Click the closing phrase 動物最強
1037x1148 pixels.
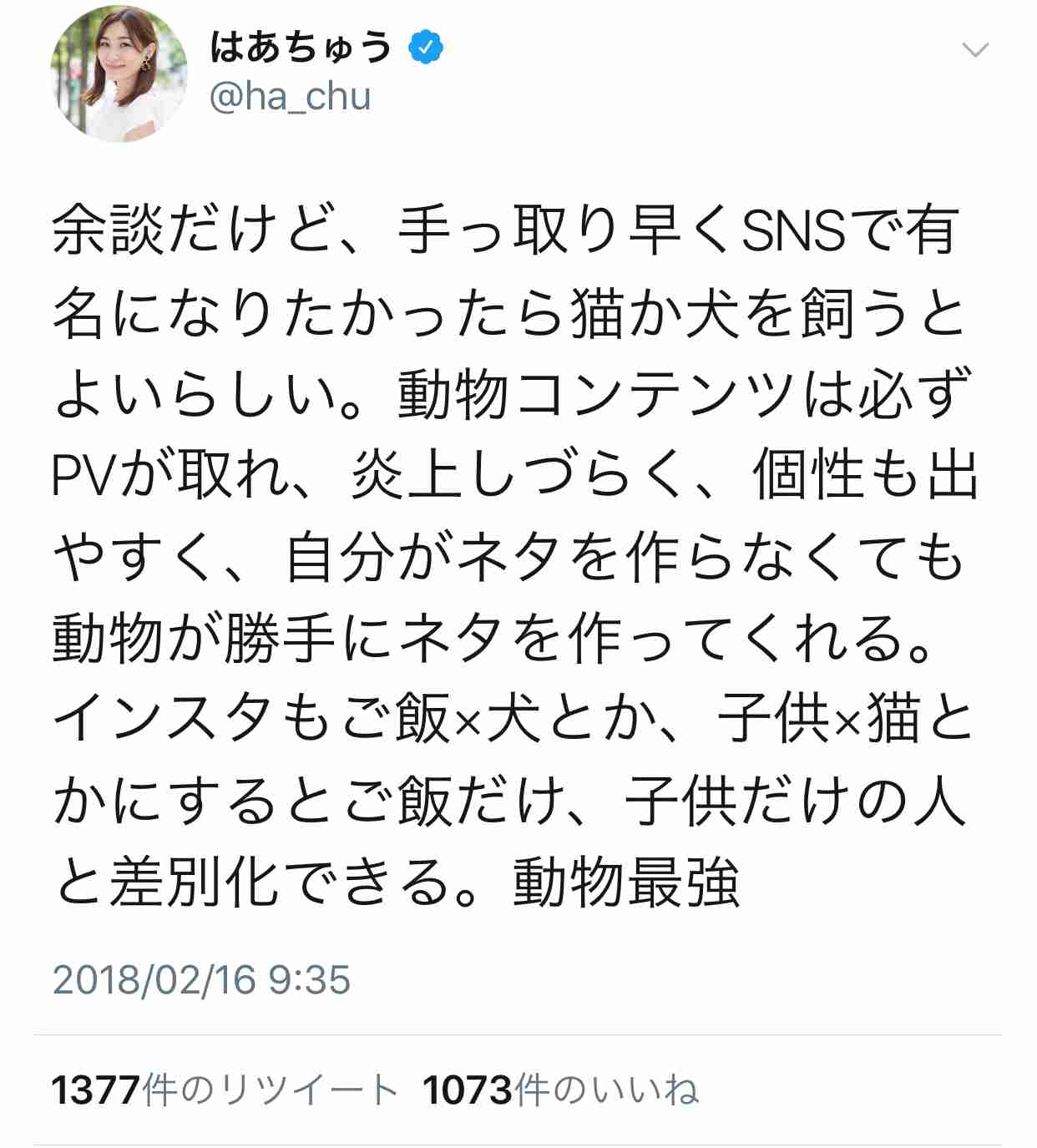tap(626, 883)
